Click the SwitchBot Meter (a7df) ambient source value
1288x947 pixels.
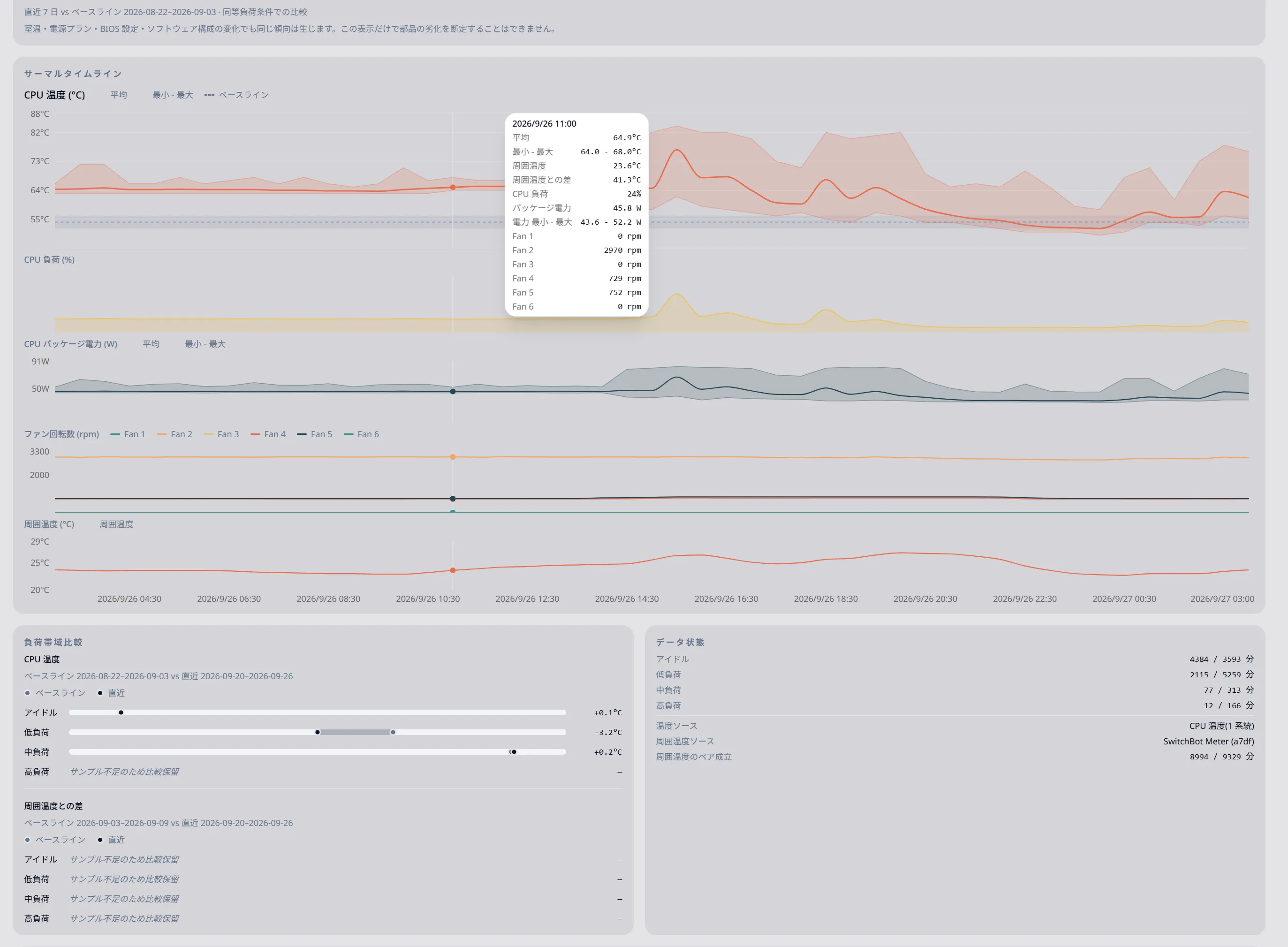point(1208,741)
